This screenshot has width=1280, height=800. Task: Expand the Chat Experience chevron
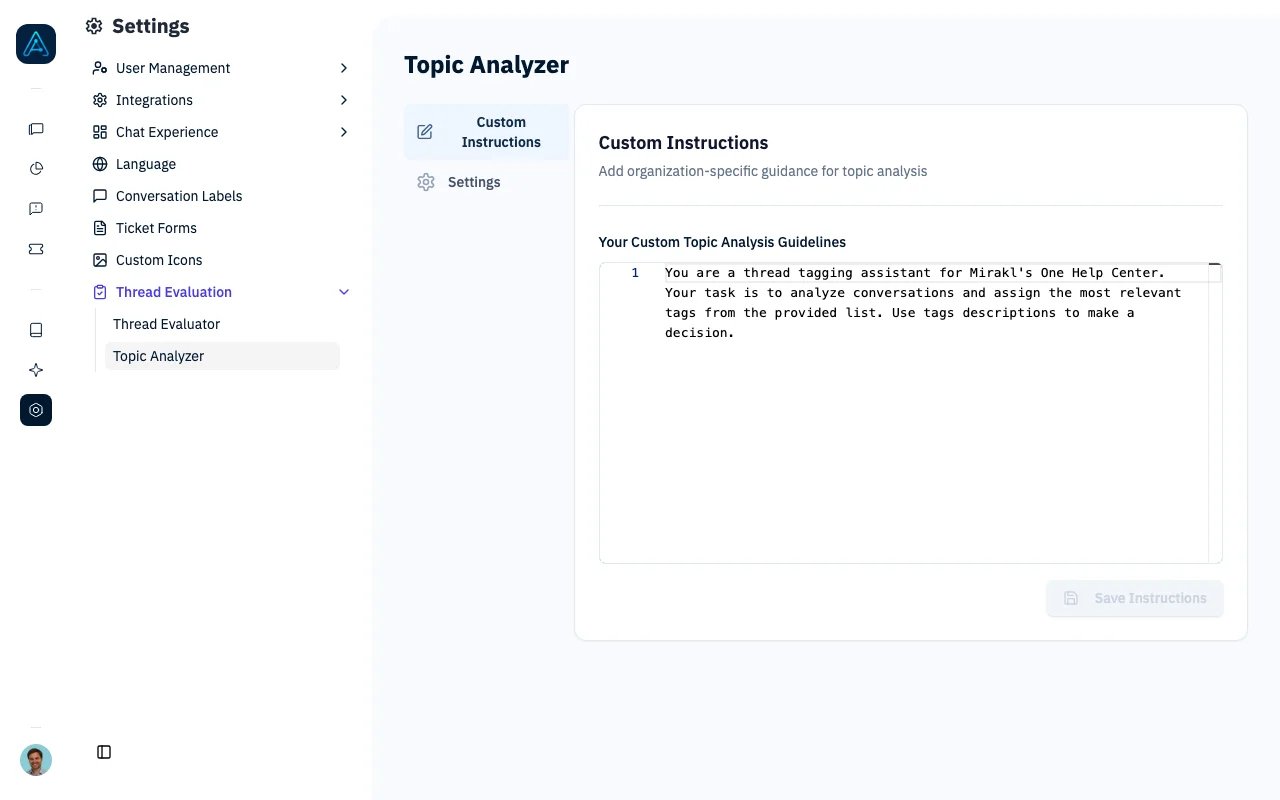344,132
